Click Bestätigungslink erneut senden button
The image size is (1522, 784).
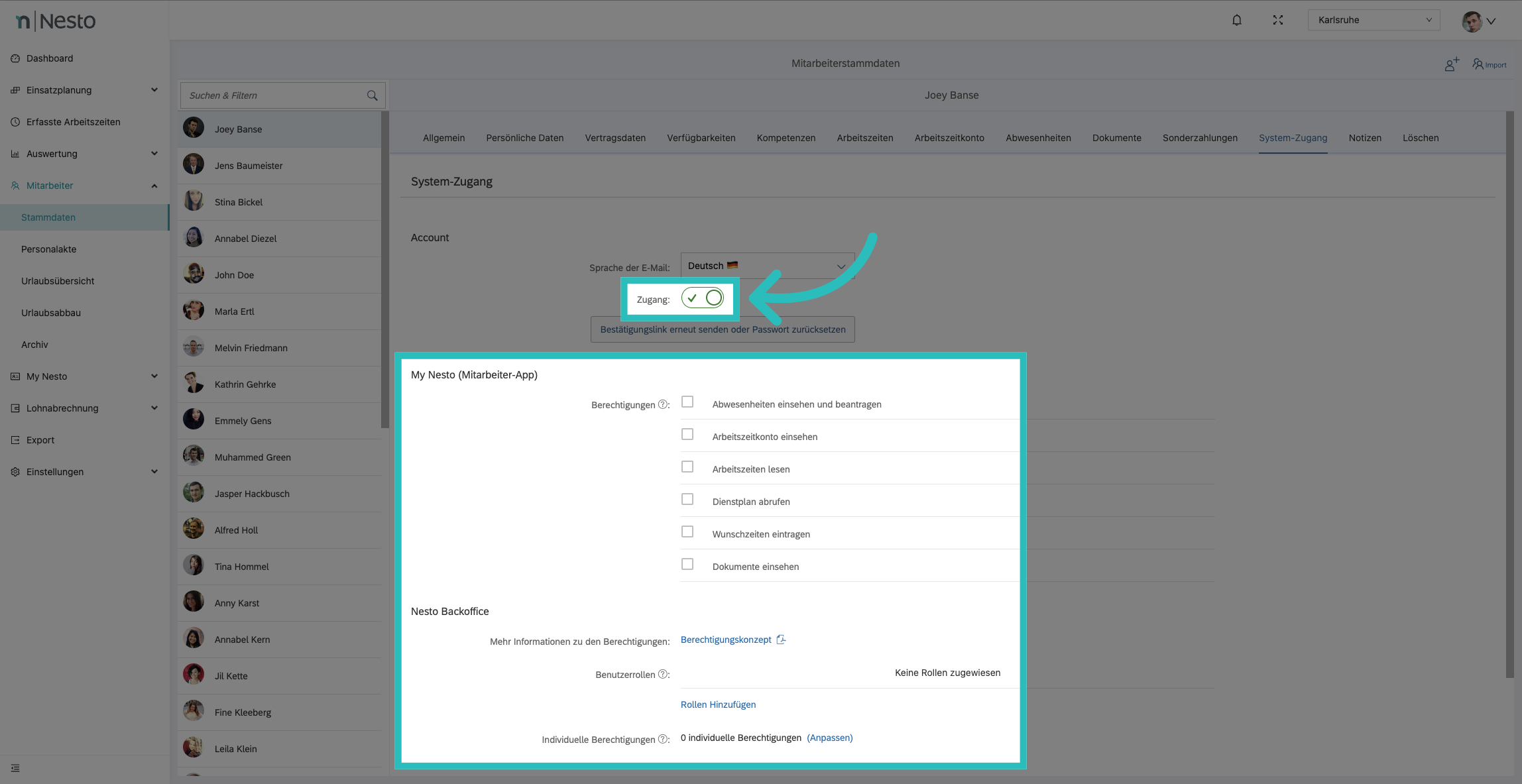click(x=723, y=329)
